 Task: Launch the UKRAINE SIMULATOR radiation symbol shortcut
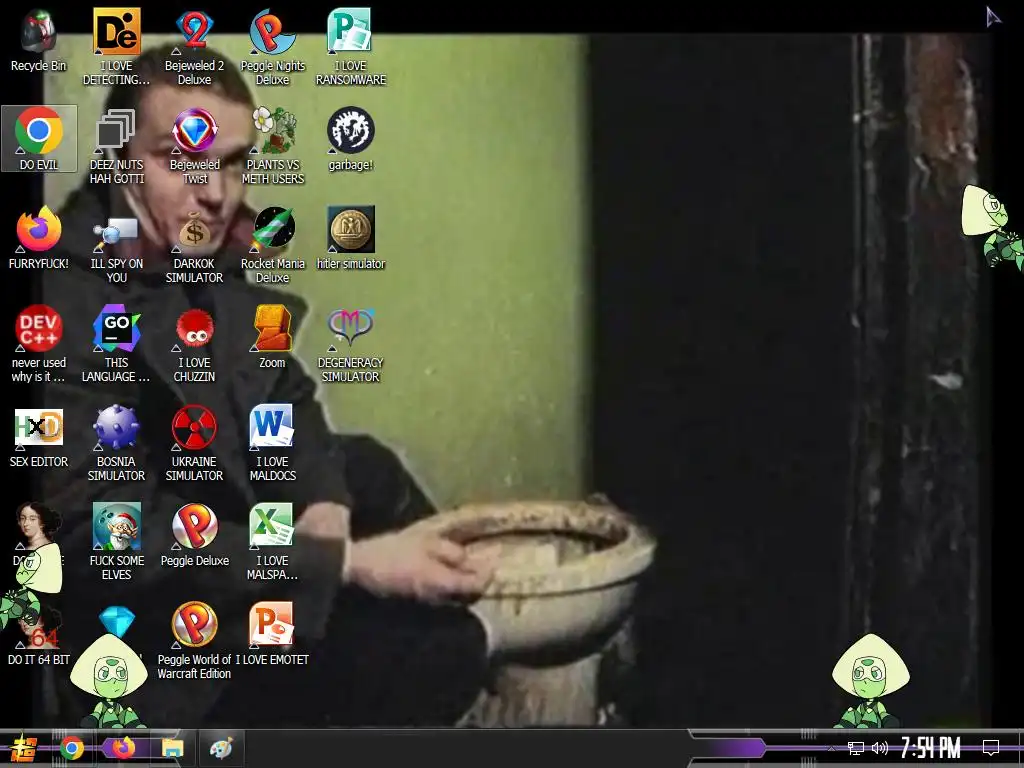(195, 444)
